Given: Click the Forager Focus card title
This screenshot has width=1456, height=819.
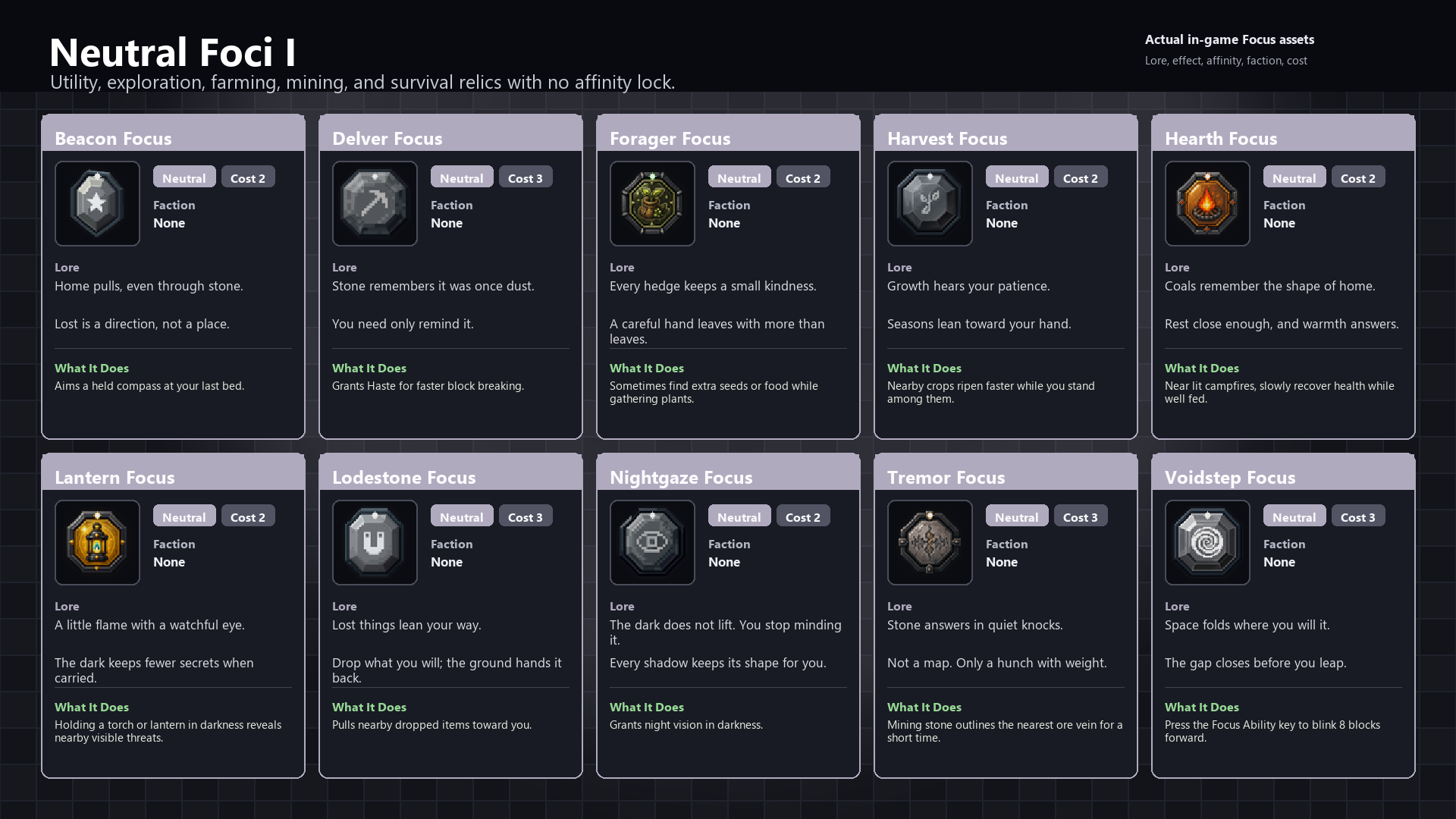Looking at the screenshot, I should (x=670, y=138).
